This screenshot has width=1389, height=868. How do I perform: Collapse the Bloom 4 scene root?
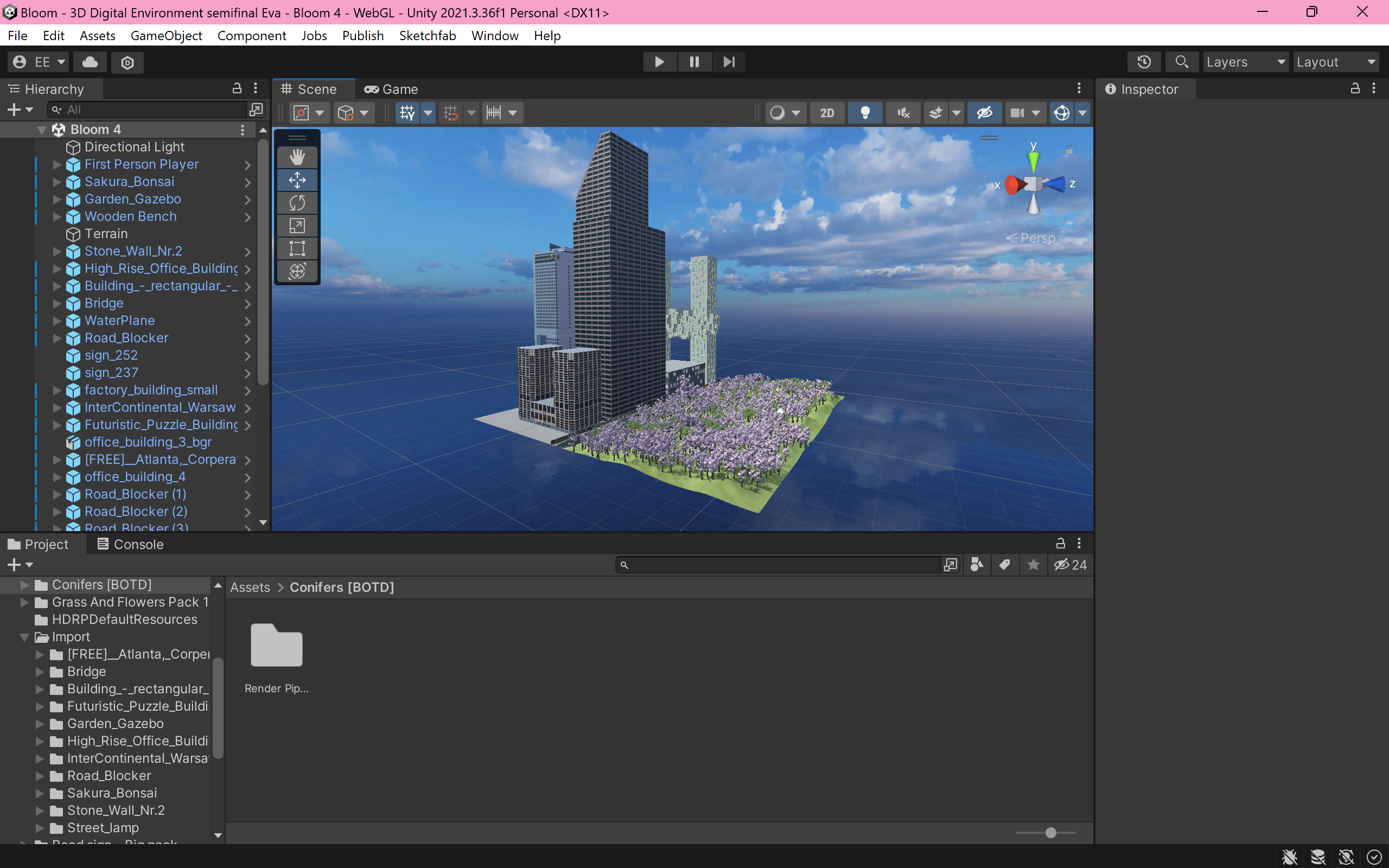tap(41, 130)
